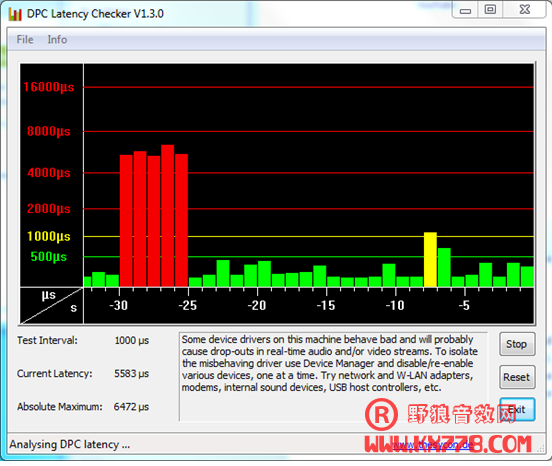552x466 pixels.
Task: Close the DPC Latency Checker window
Action: coord(525,10)
